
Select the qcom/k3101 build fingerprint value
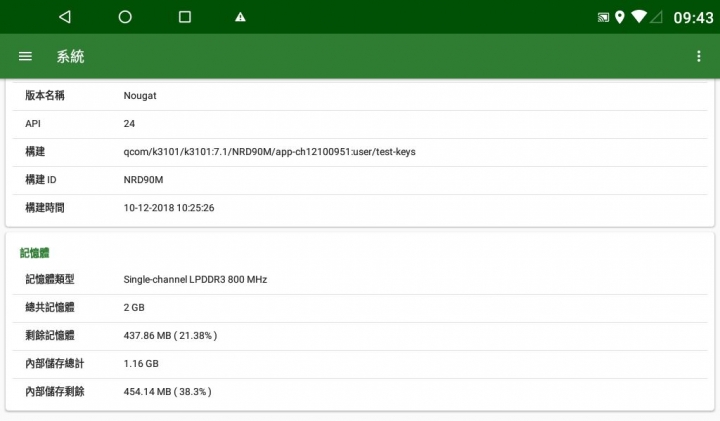pyautogui.click(x=270, y=152)
